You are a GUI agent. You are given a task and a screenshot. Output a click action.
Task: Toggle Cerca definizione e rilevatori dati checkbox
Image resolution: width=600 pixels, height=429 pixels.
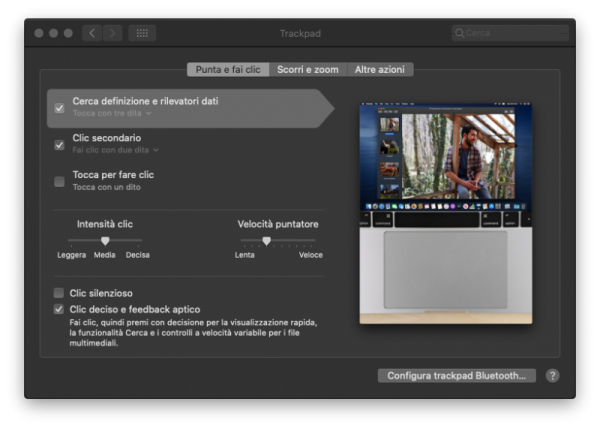click(x=59, y=108)
